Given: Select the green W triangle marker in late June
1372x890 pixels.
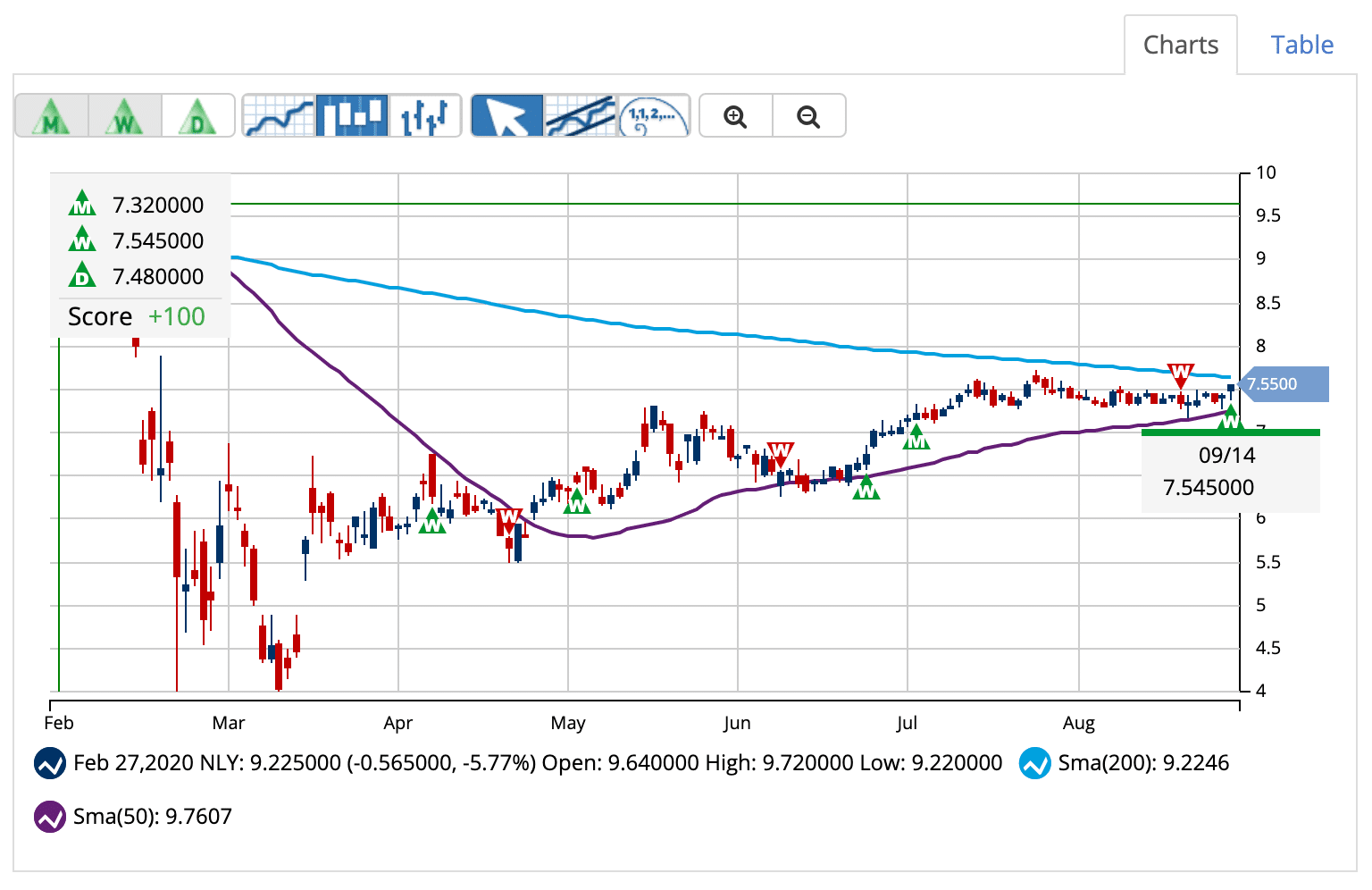Looking at the screenshot, I should click(866, 487).
